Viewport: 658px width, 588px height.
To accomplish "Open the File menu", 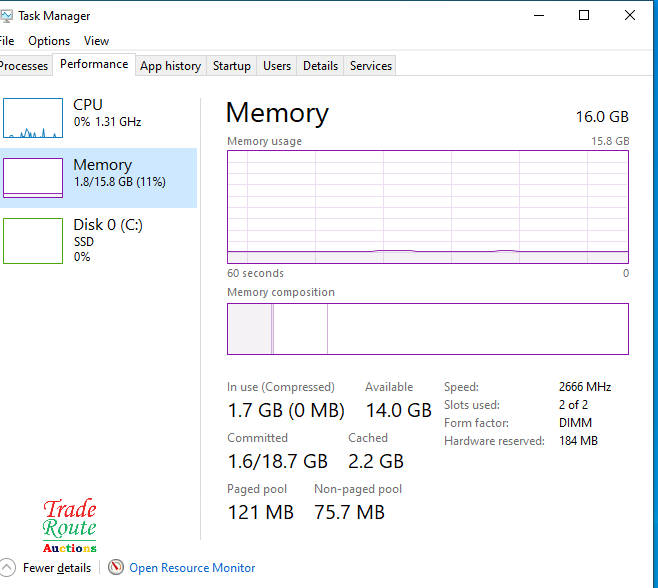I will tap(7, 41).
